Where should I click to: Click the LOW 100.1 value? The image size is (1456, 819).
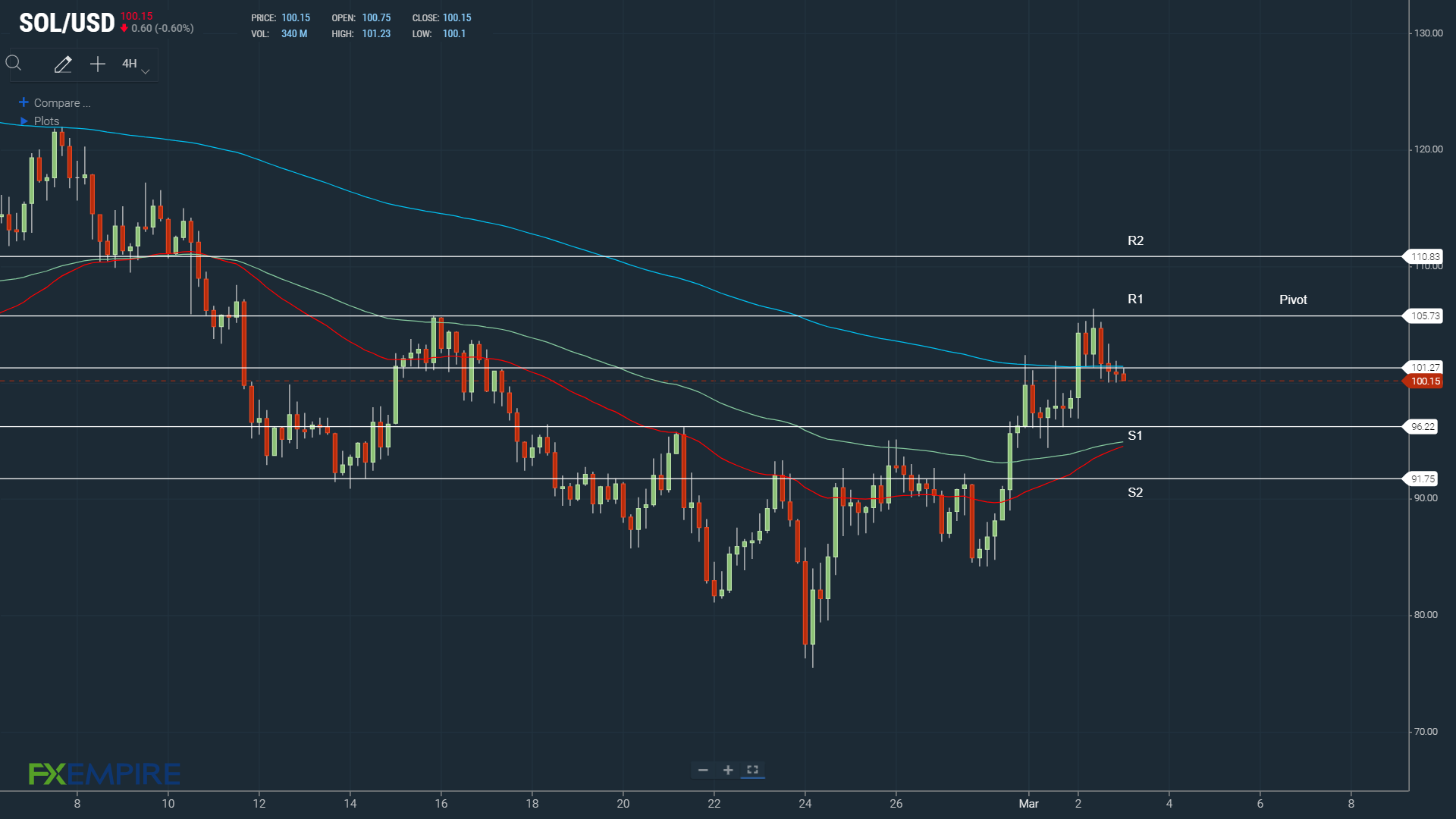pyautogui.click(x=454, y=34)
